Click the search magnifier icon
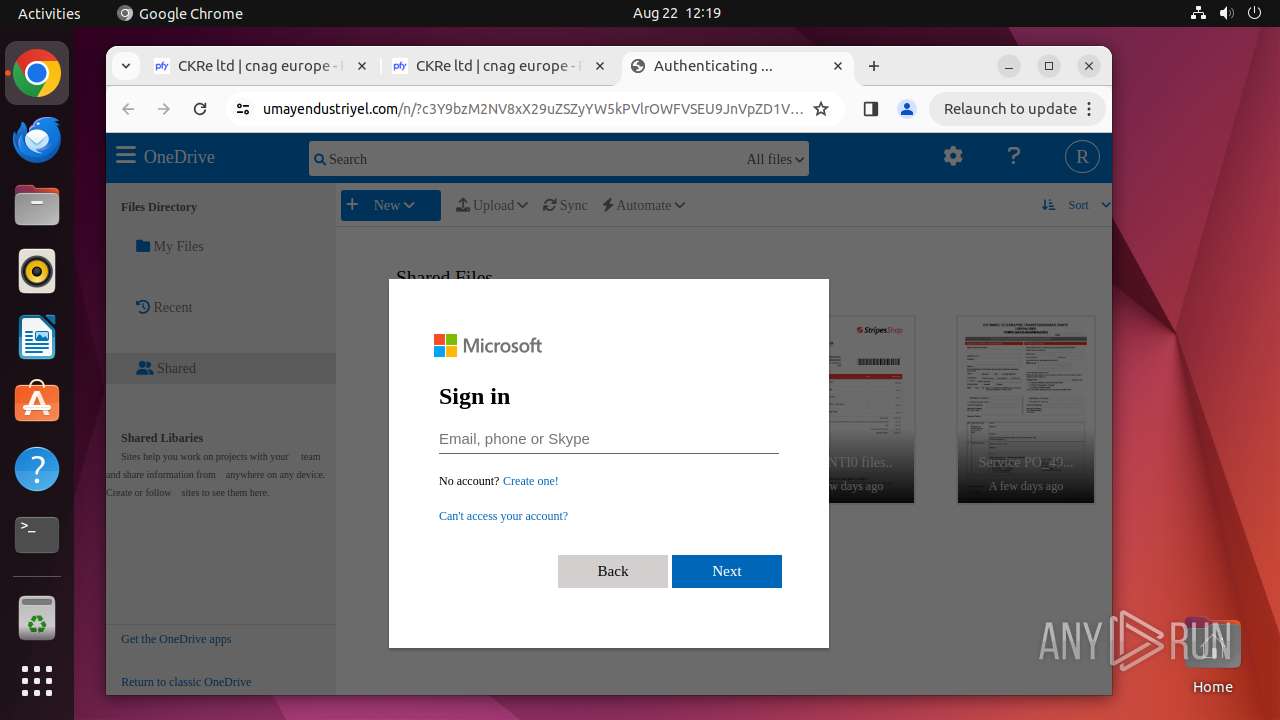 click(x=320, y=159)
